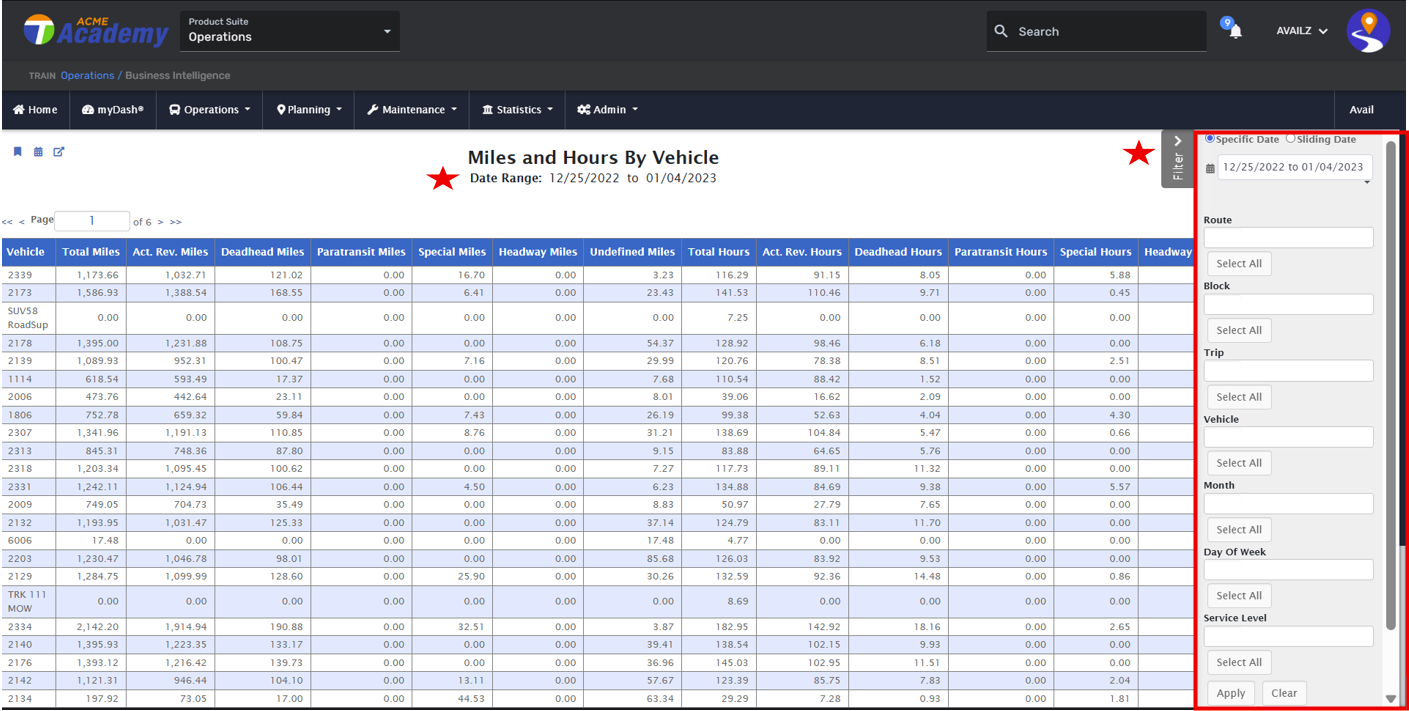Click the ACME Academy logo

96,31
